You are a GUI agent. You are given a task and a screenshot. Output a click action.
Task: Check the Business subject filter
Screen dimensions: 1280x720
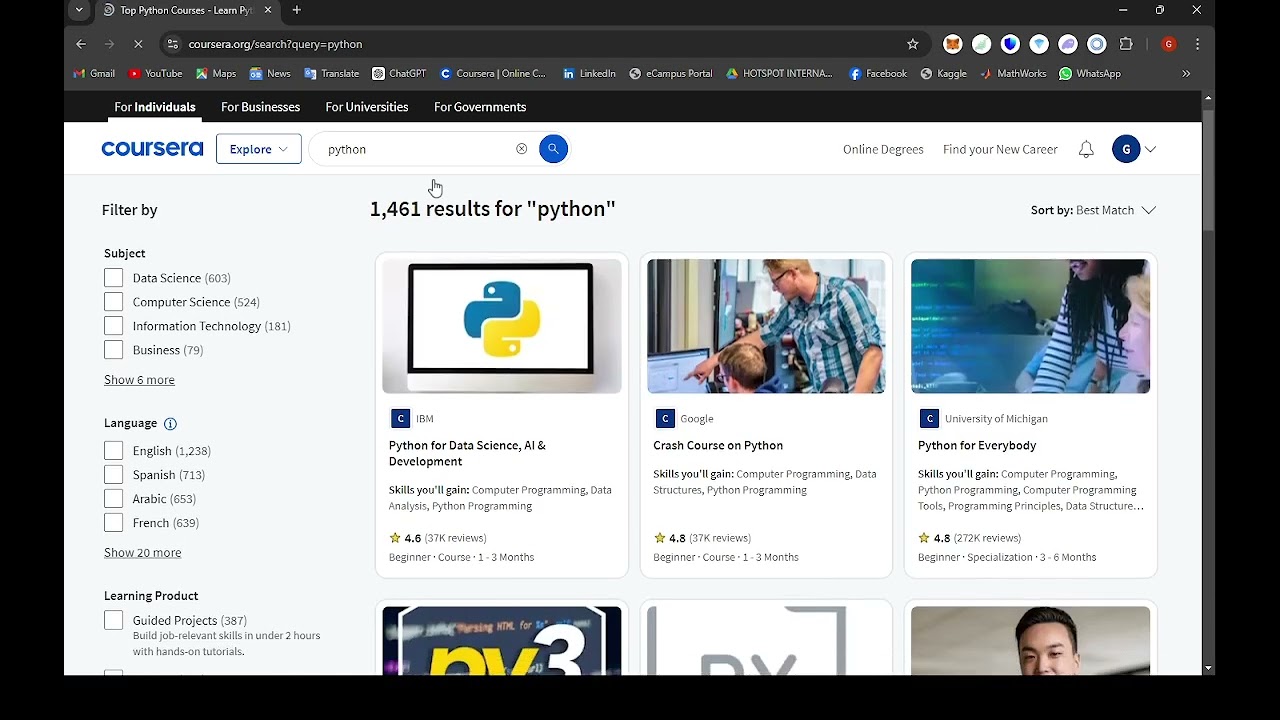coord(113,350)
